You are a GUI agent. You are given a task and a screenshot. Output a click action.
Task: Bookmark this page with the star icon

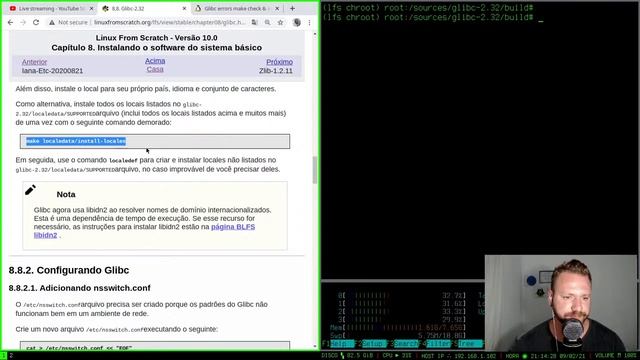point(280,22)
